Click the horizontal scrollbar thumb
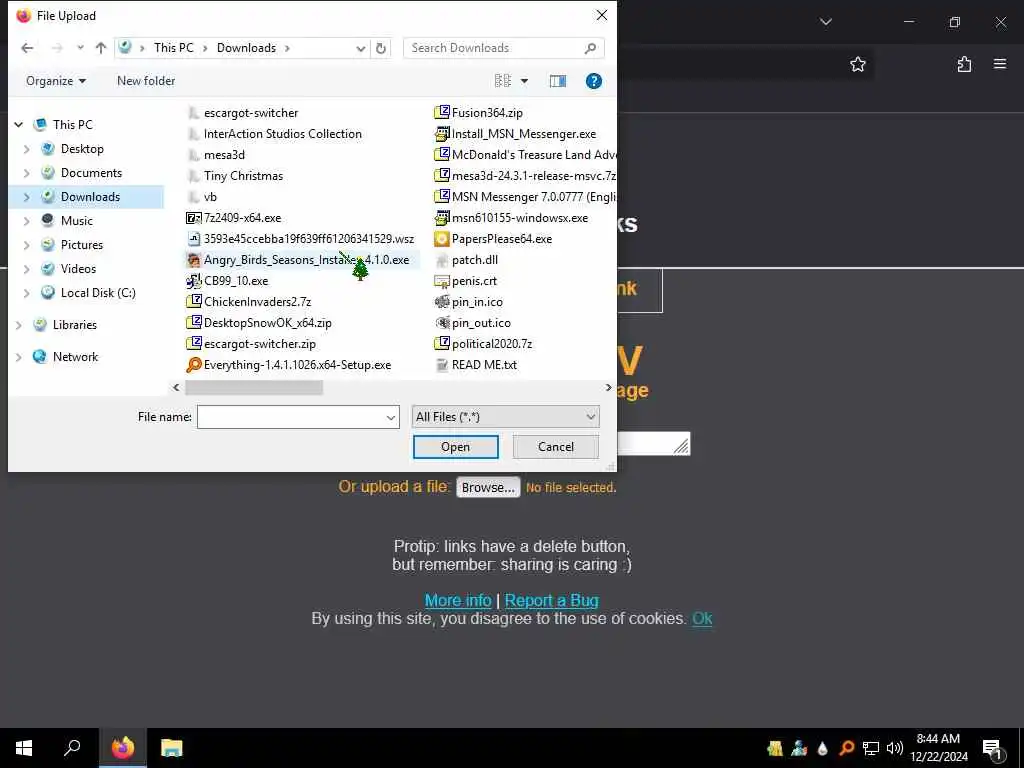The width and height of the screenshot is (1024, 768). coord(254,388)
